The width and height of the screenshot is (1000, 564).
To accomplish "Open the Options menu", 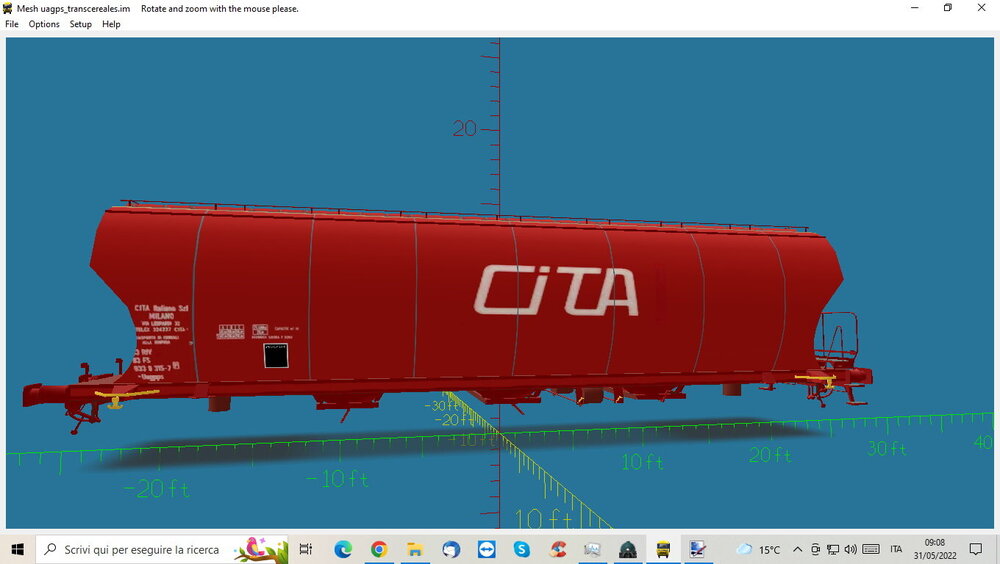I will pos(44,24).
